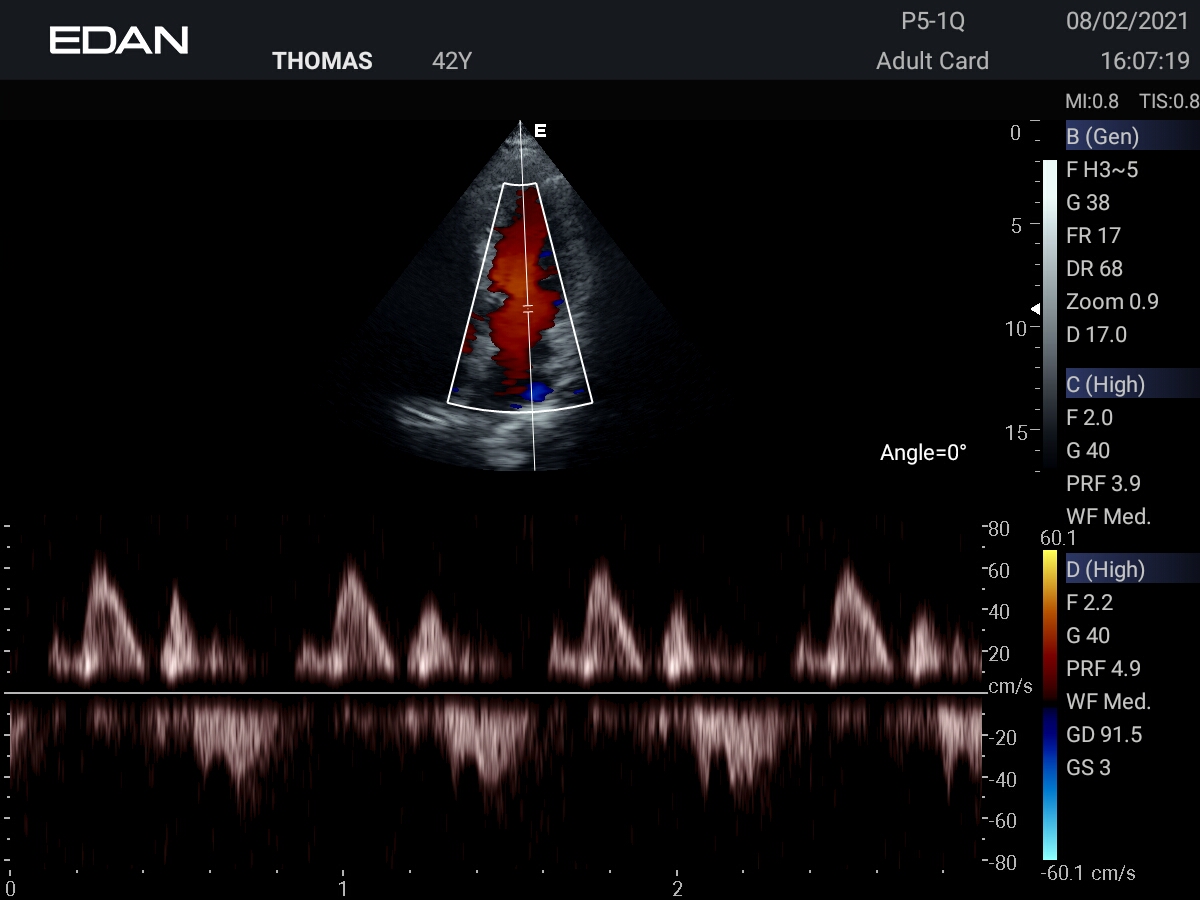Click the E probe orientation marker
Viewport: 1200px width, 900px height.
coord(540,131)
